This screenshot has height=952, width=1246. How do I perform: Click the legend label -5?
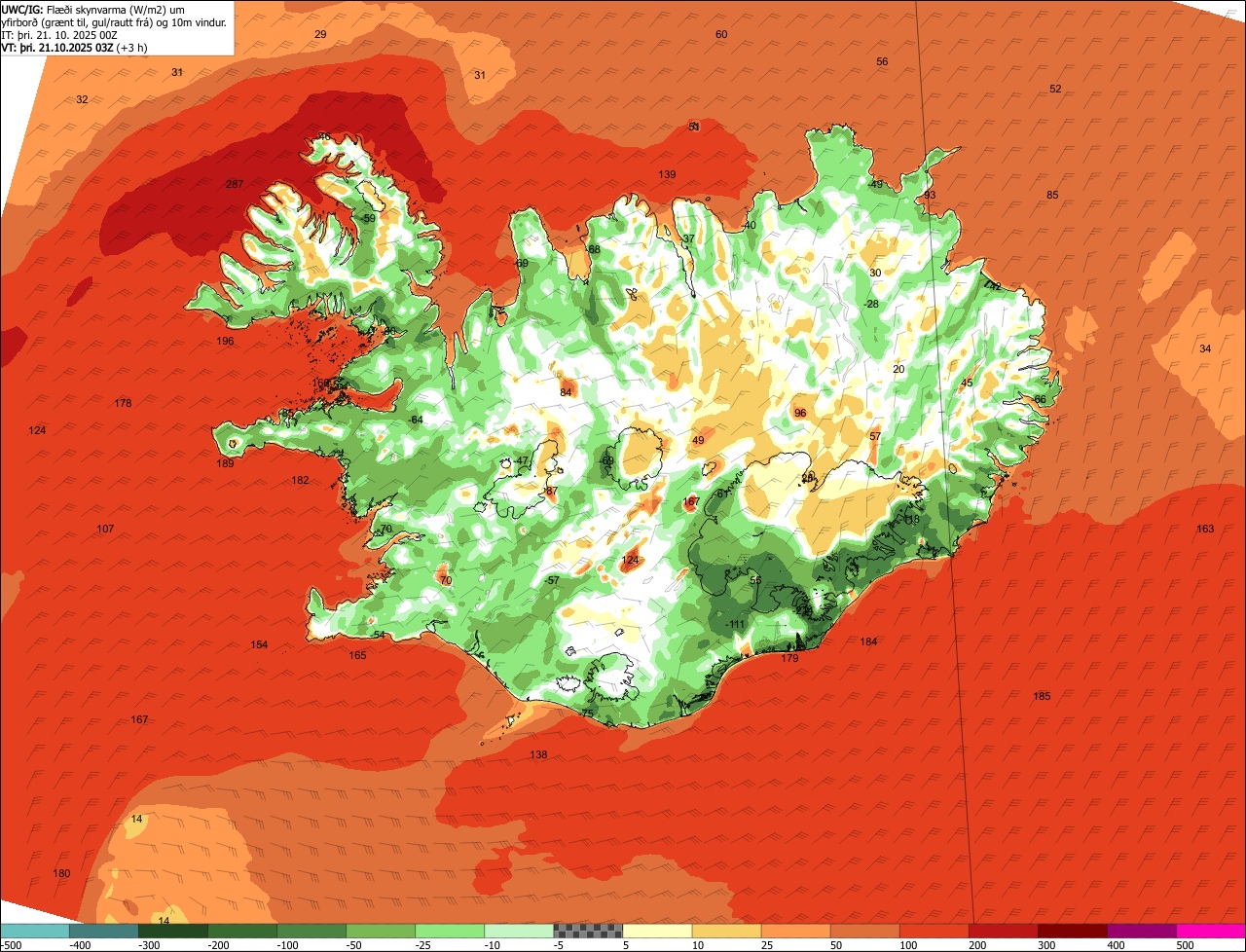(560, 945)
